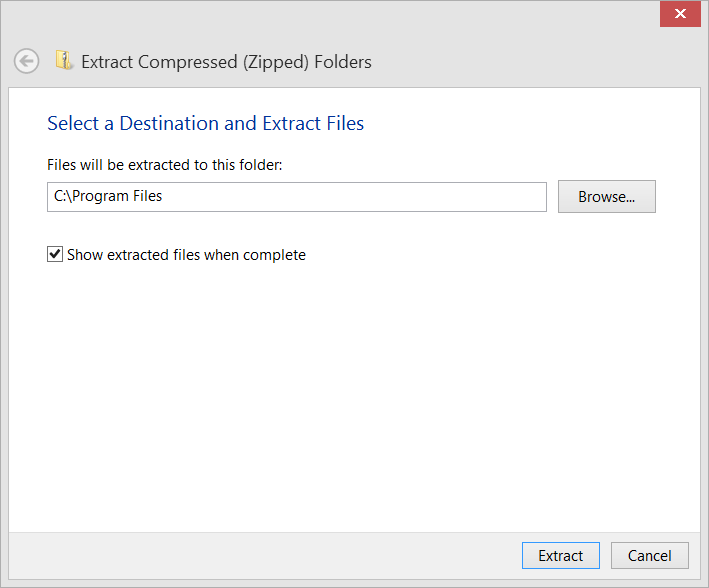Image resolution: width=709 pixels, height=588 pixels.
Task: Click the zipped folder icon in header
Action: (64, 60)
